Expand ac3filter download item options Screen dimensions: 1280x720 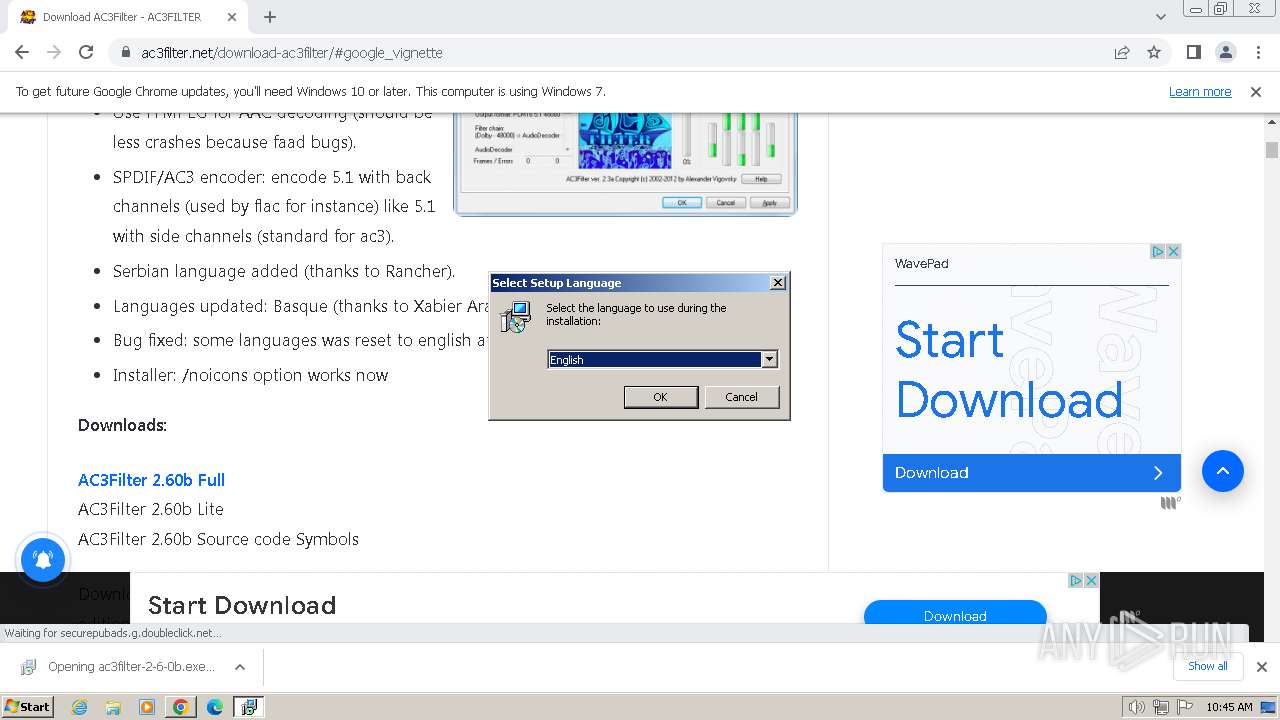240,667
